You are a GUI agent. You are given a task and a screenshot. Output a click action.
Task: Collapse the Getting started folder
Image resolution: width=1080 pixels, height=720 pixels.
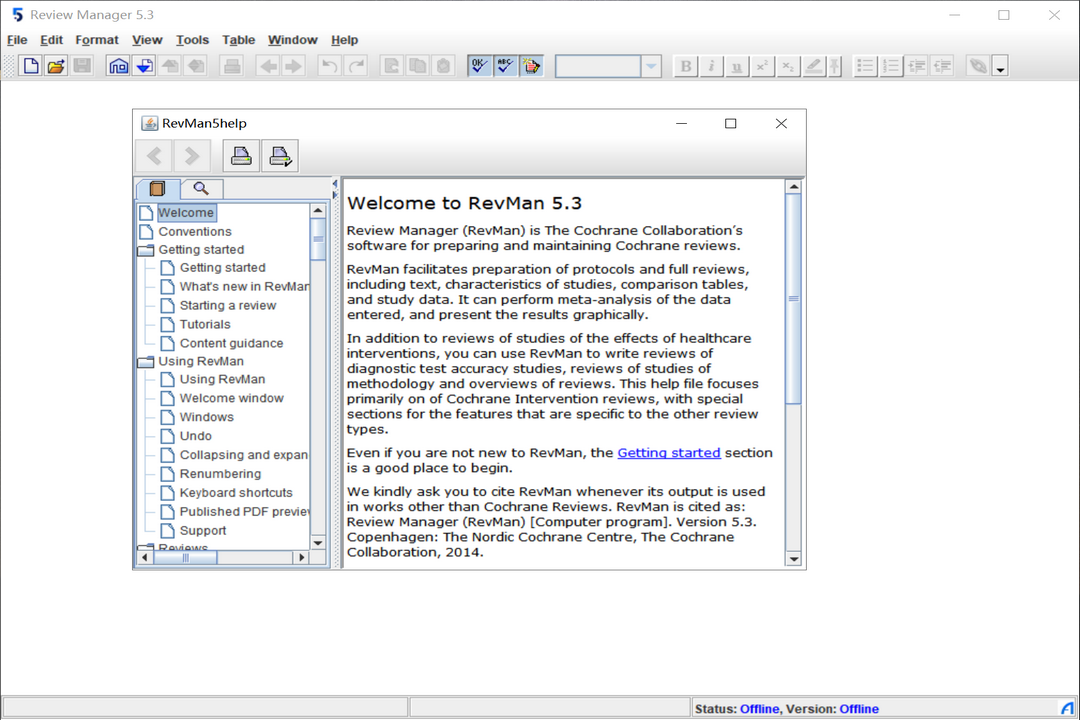pos(145,249)
